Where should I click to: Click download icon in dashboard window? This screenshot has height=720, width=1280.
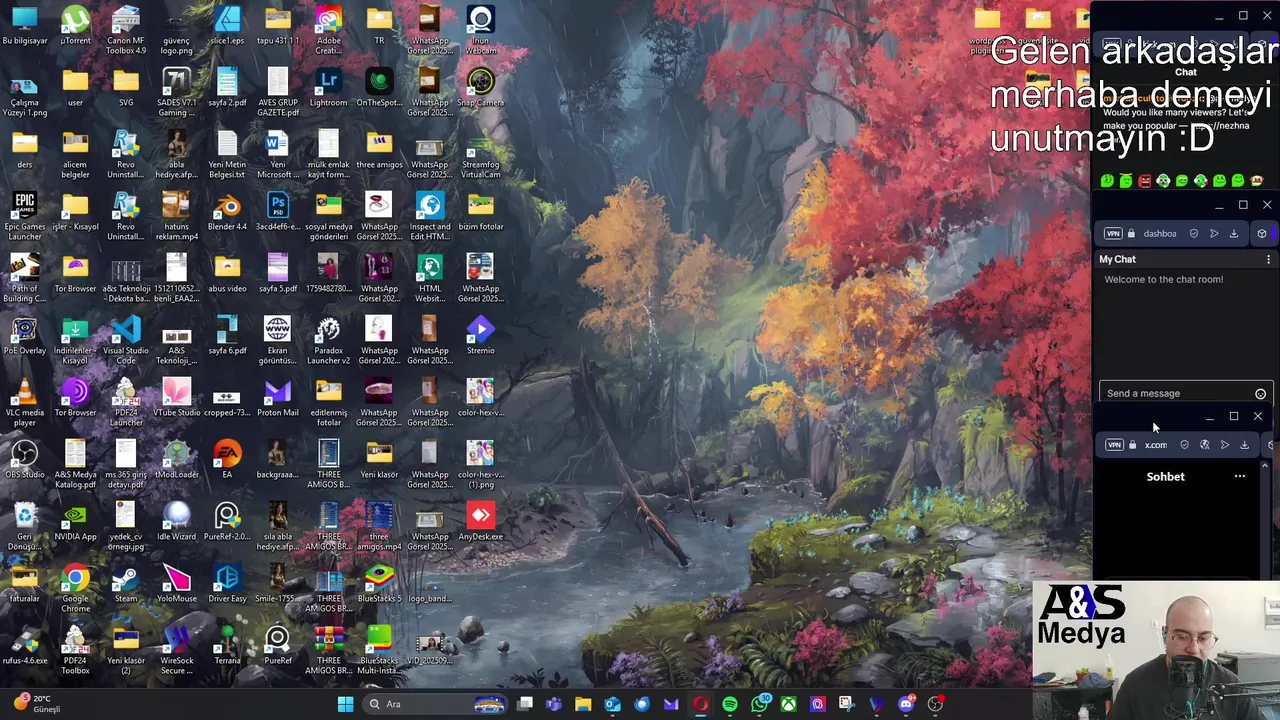coord(1233,233)
